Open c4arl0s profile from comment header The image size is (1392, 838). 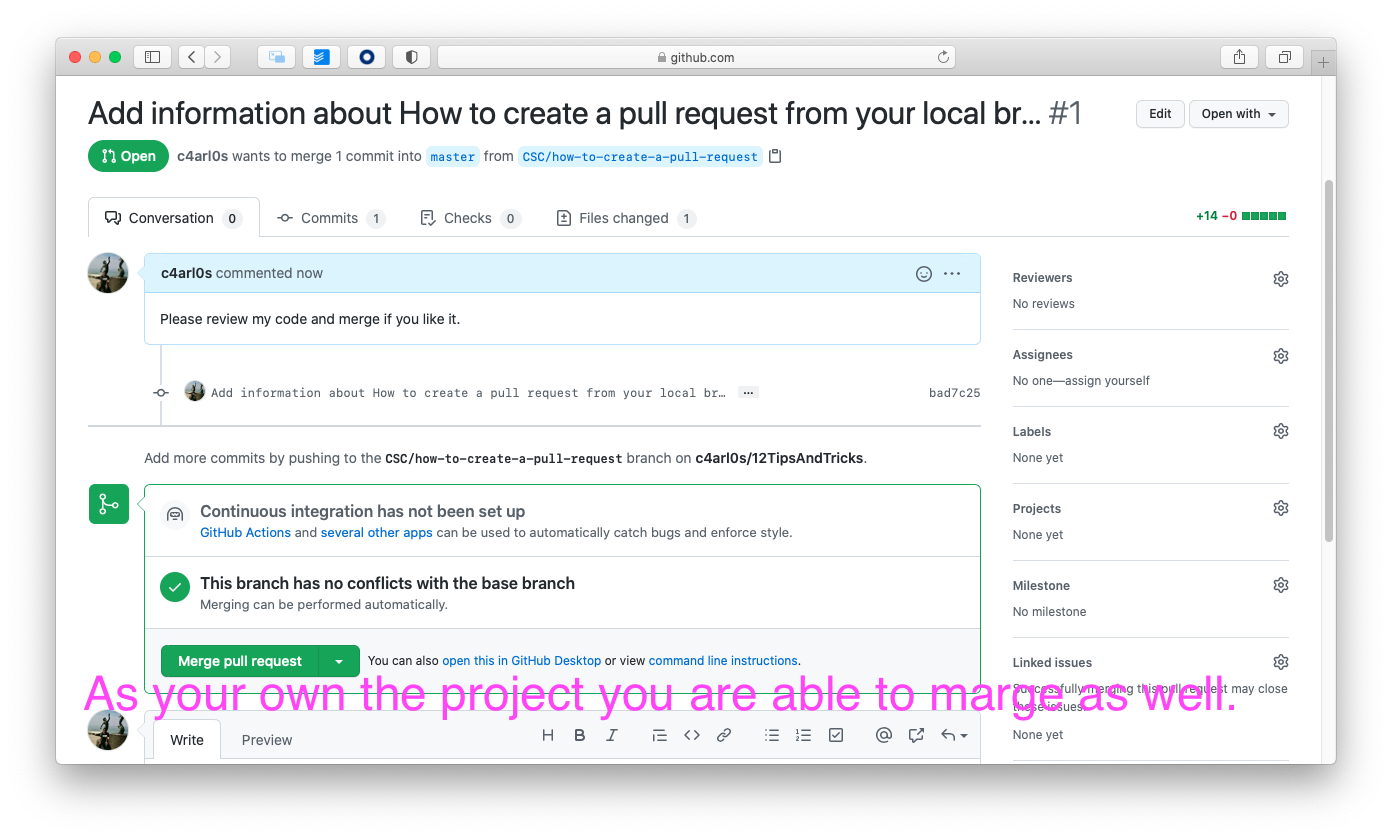(x=186, y=273)
